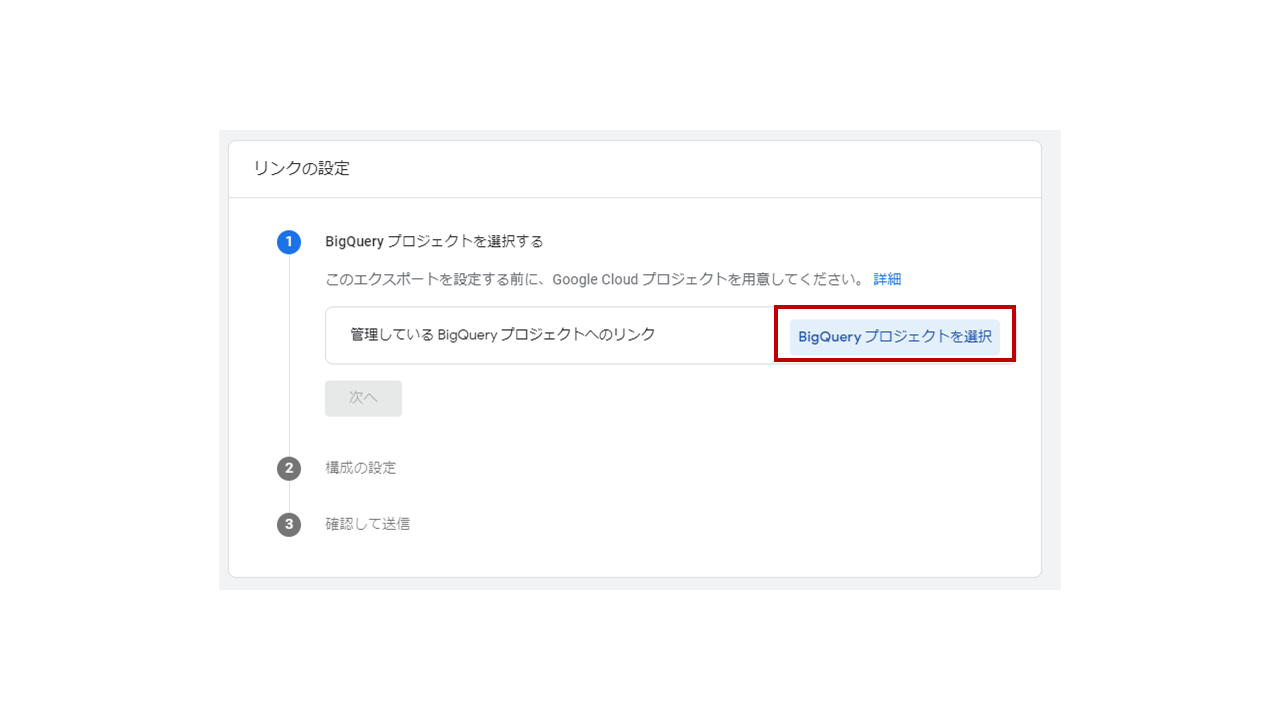Screen dimensions: 1280x720
Task: Jump to step 3 via its numbered icon
Action: click(289, 524)
